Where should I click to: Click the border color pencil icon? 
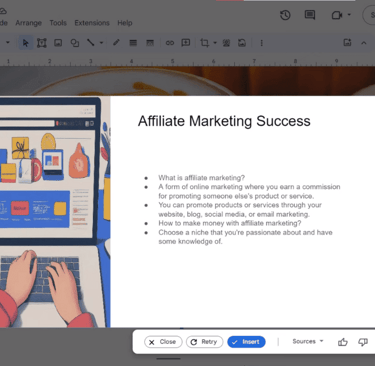(116, 42)
